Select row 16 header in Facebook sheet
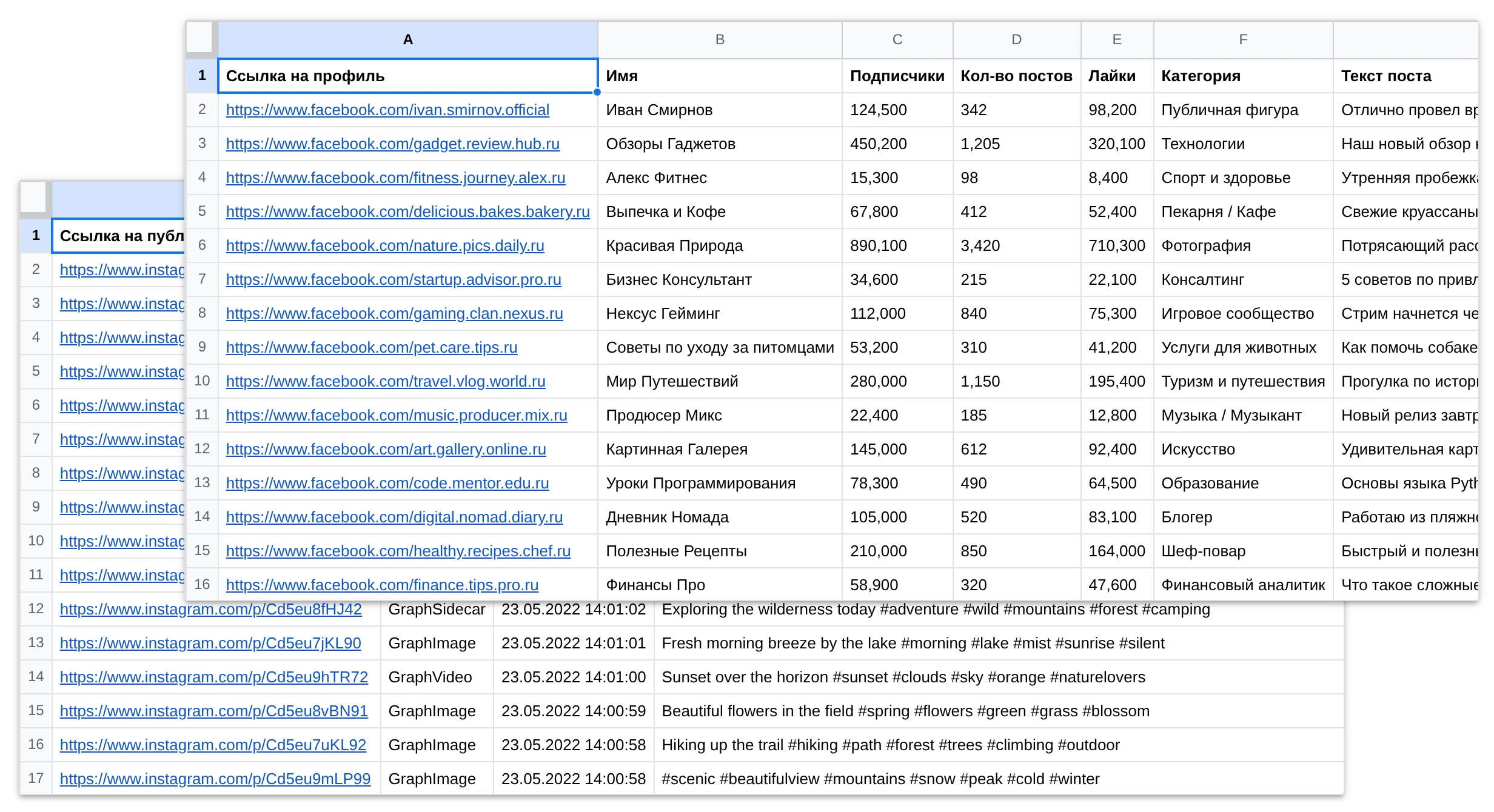The image size is (1494, 812). point(202,584)
